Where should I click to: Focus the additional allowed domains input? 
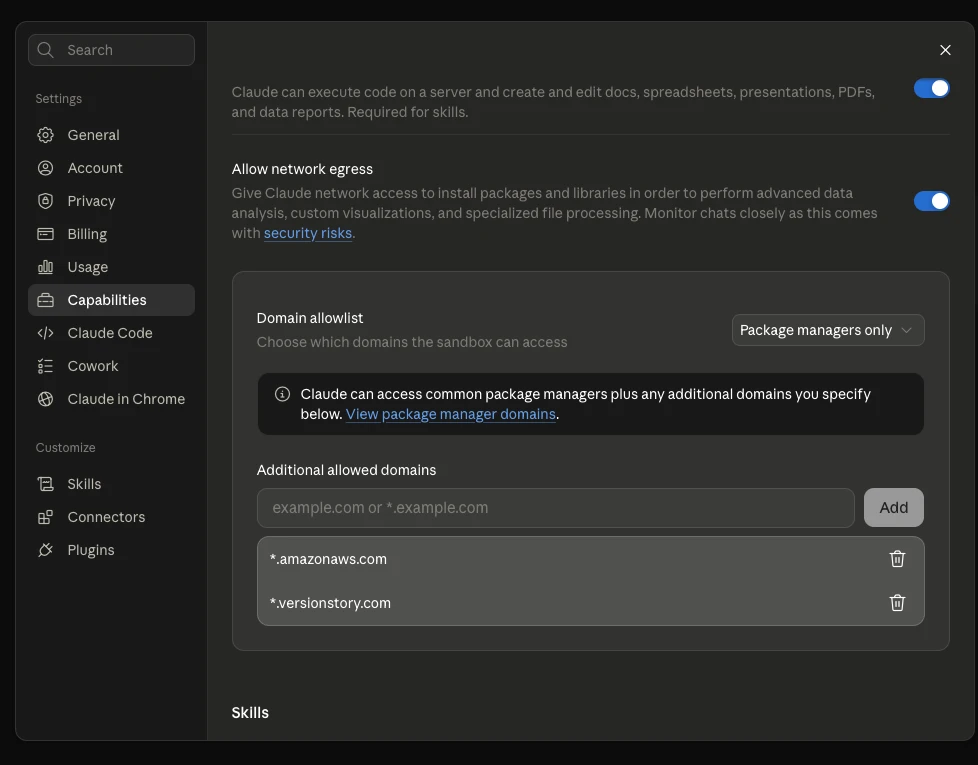(x=555, y=508)
